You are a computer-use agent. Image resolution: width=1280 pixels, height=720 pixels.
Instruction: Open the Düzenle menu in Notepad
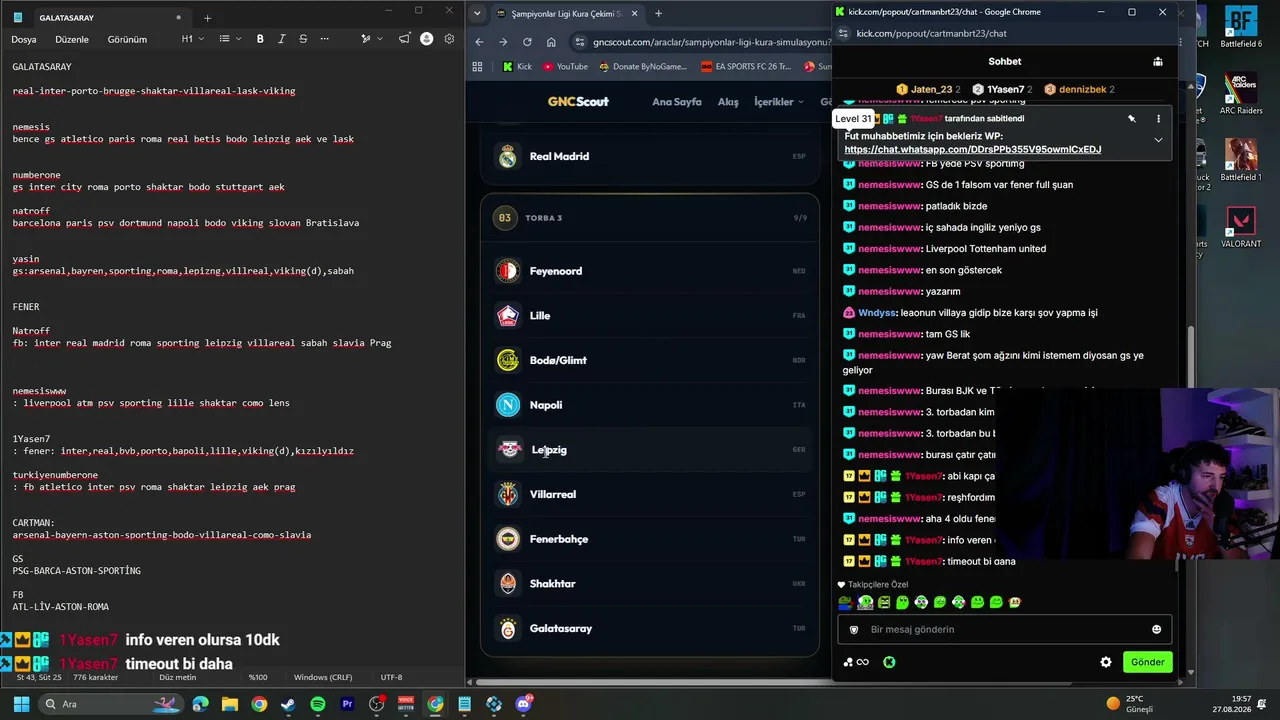click(x=72, y=39)
